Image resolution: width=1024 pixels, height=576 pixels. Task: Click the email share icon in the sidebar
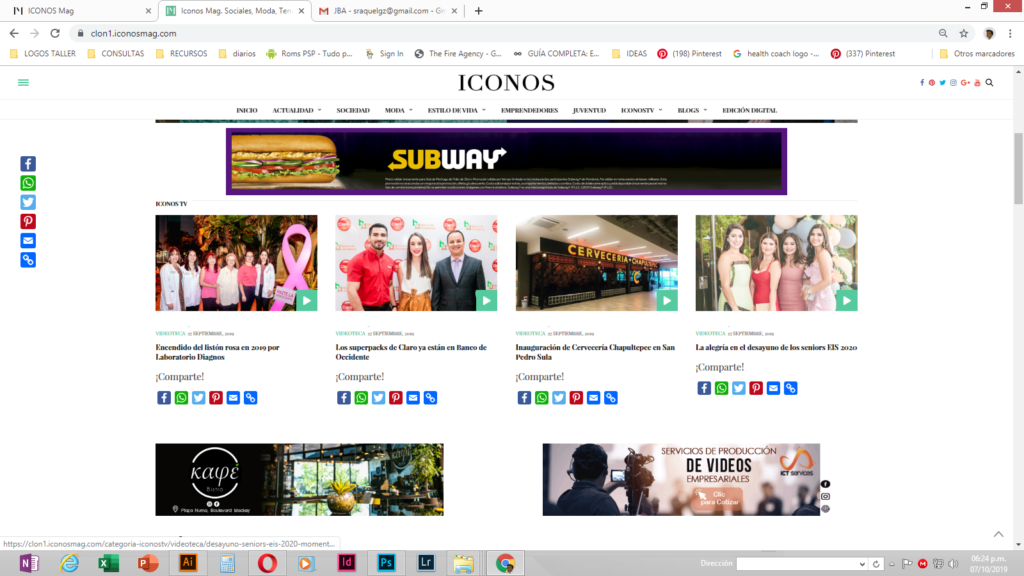click(x=27, y=240)
